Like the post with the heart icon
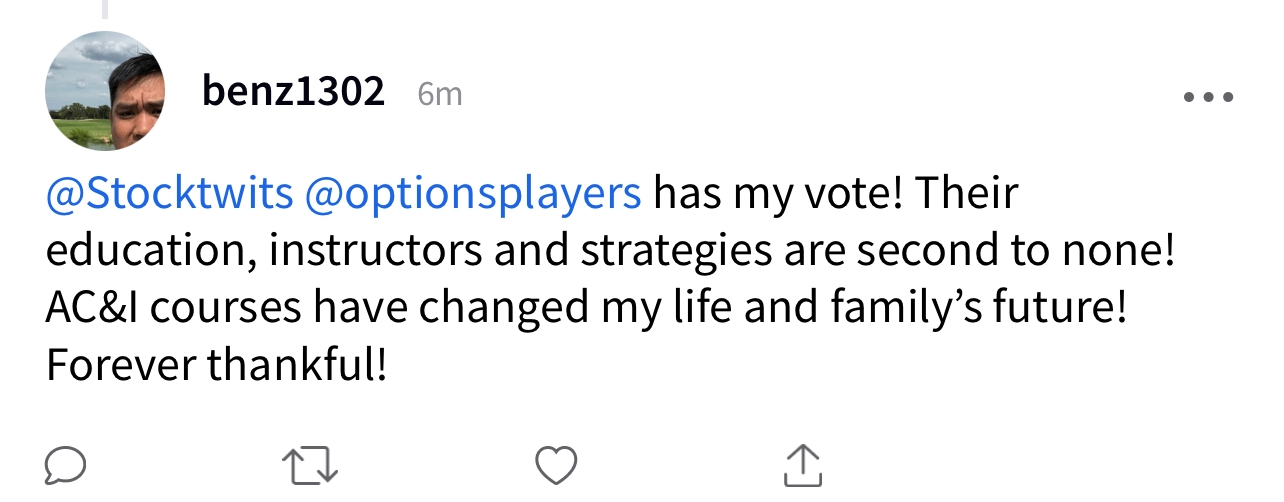Screen dimensions: 1284x502 [x=556, y=466]
